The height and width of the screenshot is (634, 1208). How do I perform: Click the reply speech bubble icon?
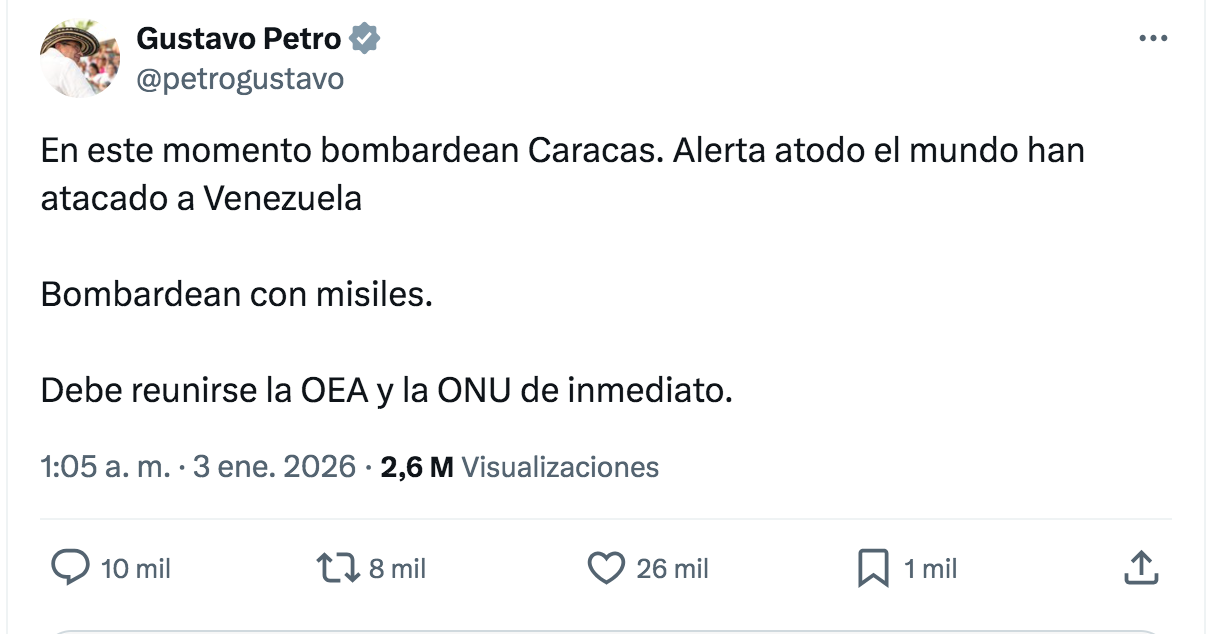[x=69, y=568]
